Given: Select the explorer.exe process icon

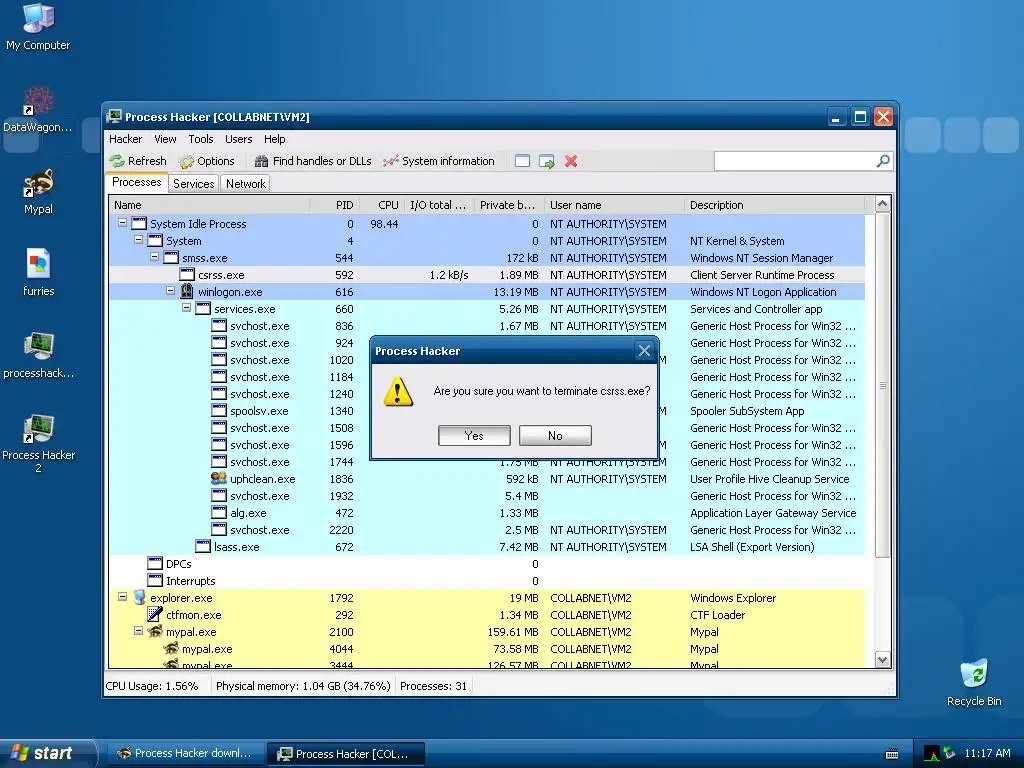Looking at the screenshot, I should [x=139, y=597].
